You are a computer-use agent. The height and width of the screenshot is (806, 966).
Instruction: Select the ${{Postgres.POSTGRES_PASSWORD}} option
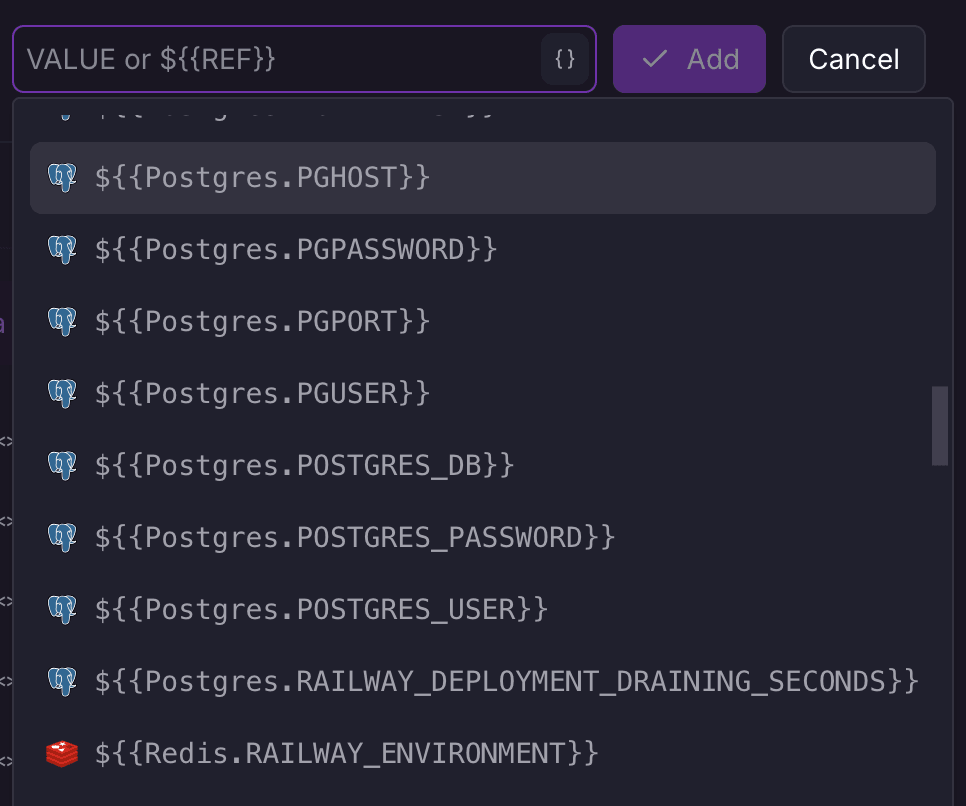point(355,538)
